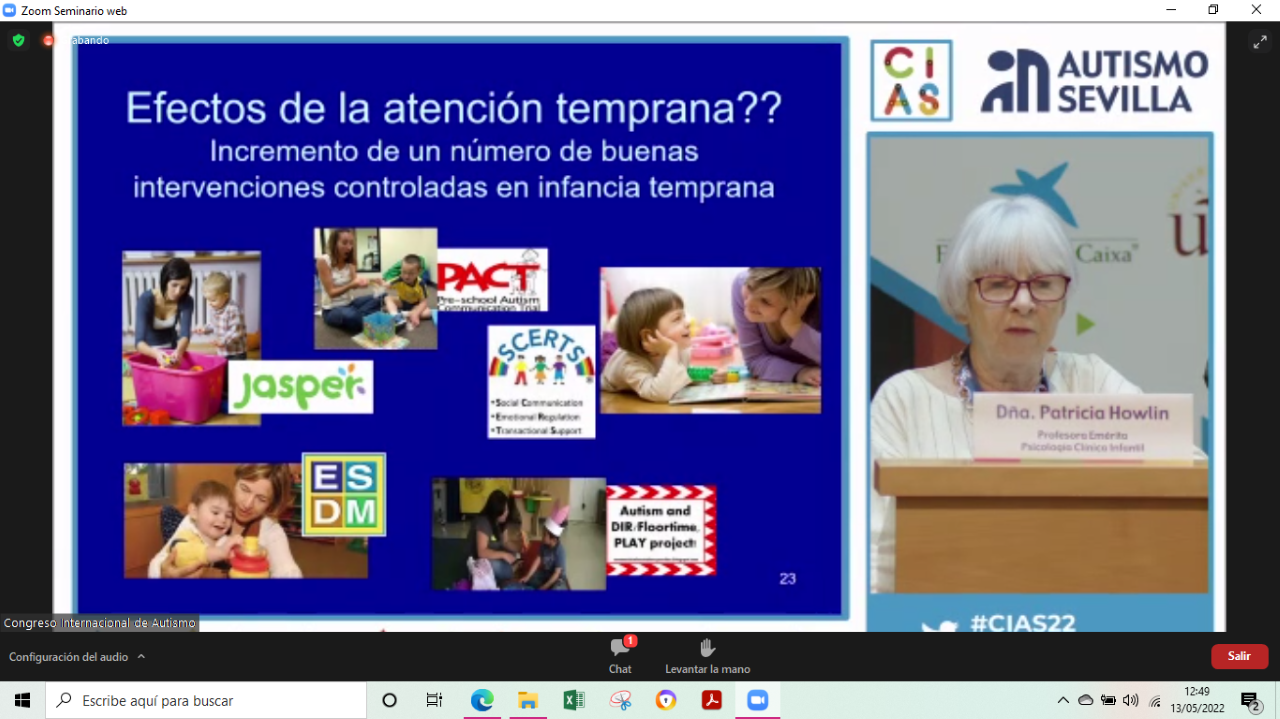Click the Congreso Internacional de Autismo label
1280x719 pixels.
click(x=100, y=623)
